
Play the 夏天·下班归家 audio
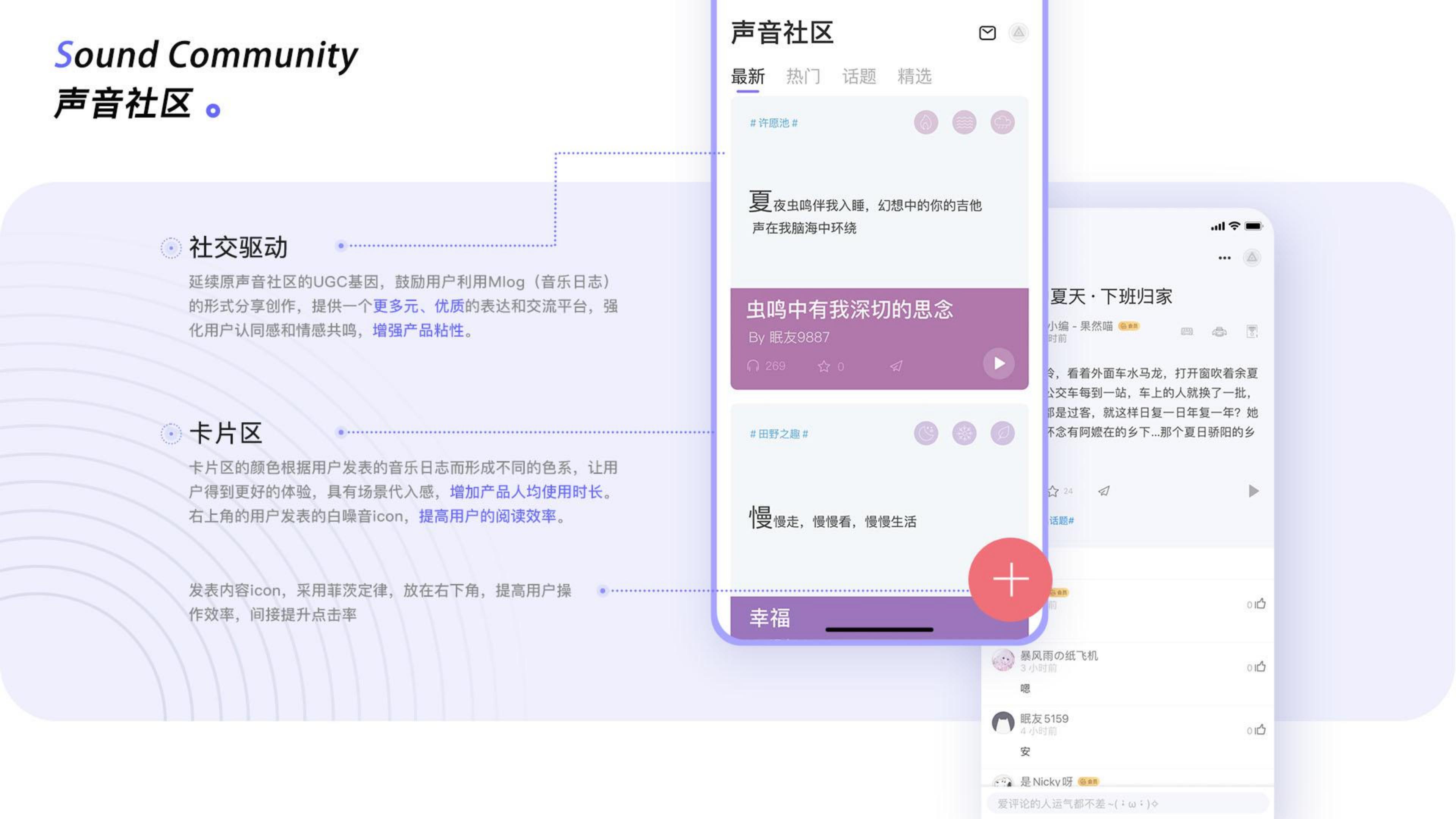coord(1253,491)
